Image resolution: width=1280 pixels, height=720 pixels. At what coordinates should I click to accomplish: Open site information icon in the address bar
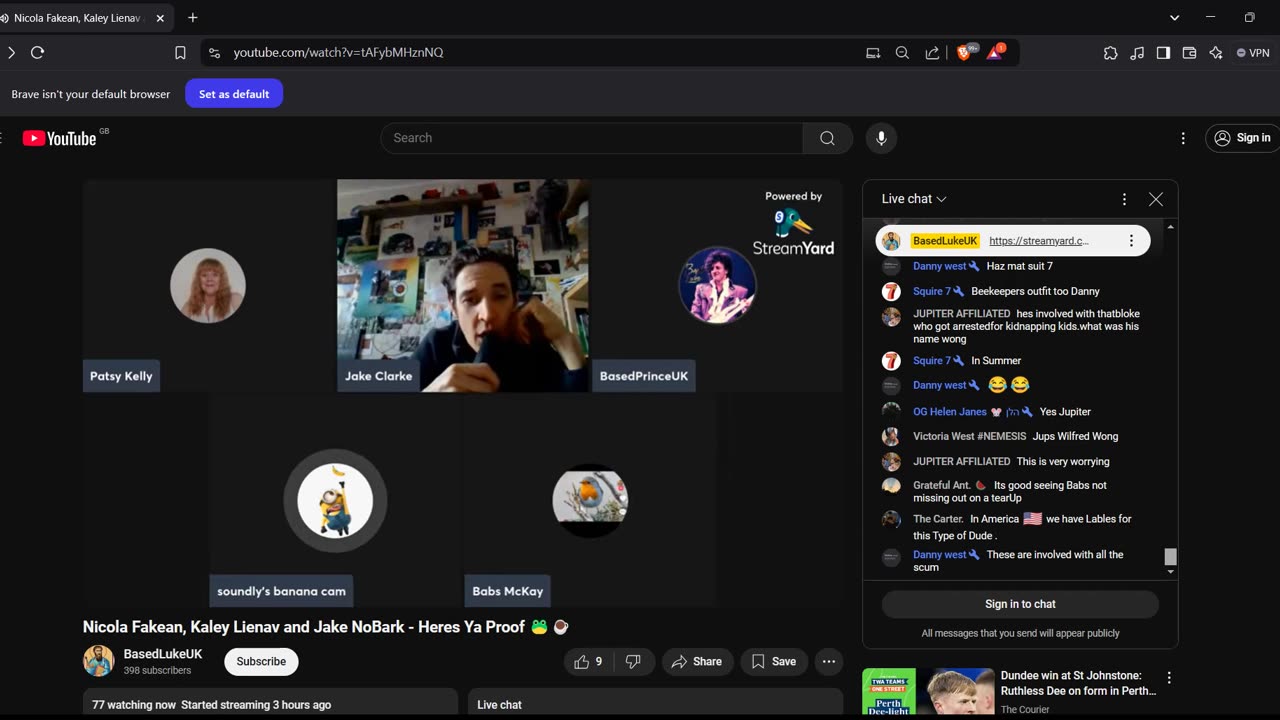(x=213, y=53)
